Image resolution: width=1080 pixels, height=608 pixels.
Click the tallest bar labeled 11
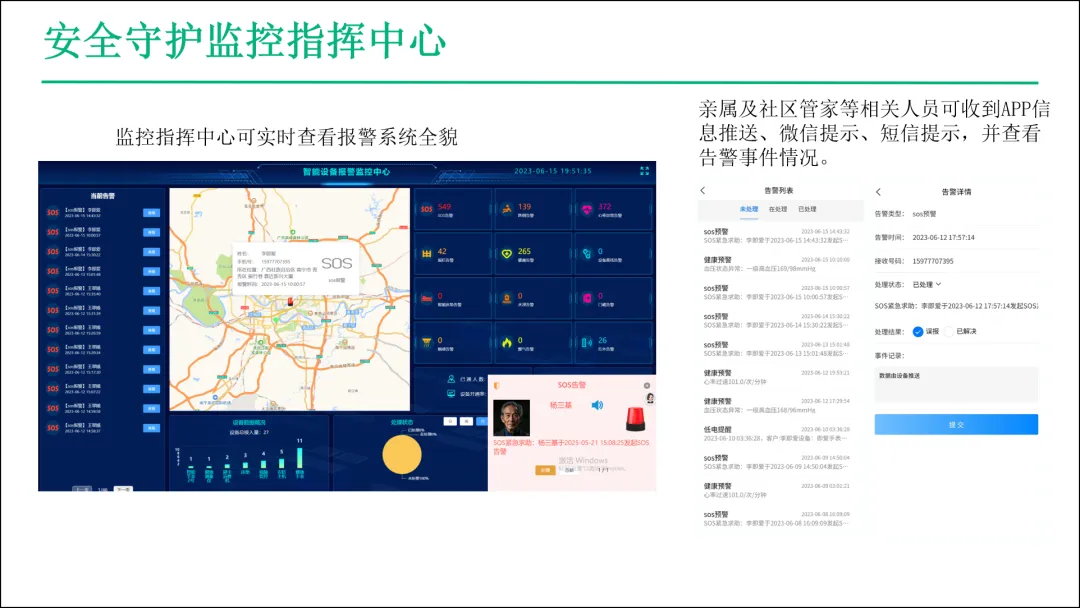point(300,458)
